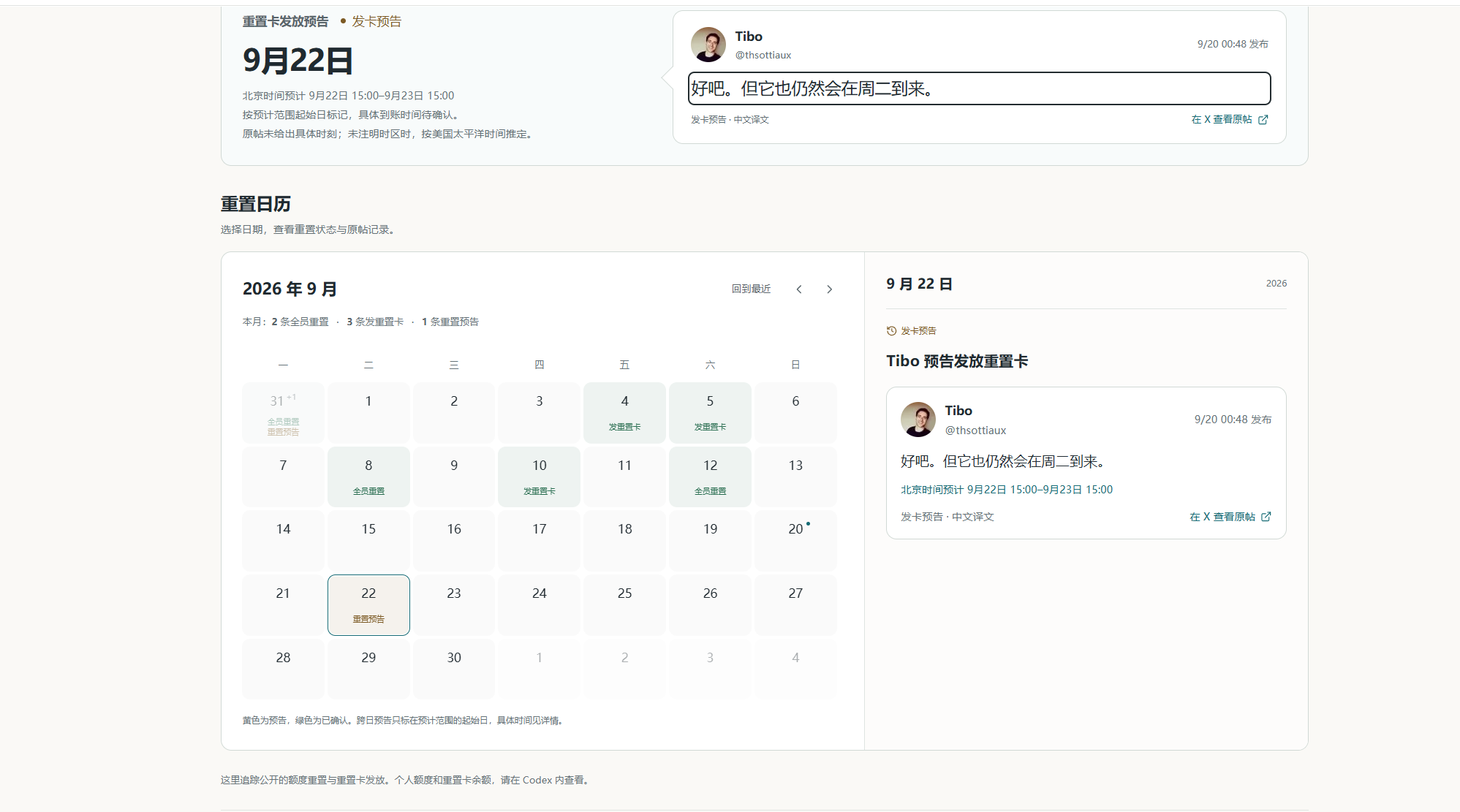Select September 15 on the calendar
The height and width of the screenshot is (812, 1460).
pos(368,541)
